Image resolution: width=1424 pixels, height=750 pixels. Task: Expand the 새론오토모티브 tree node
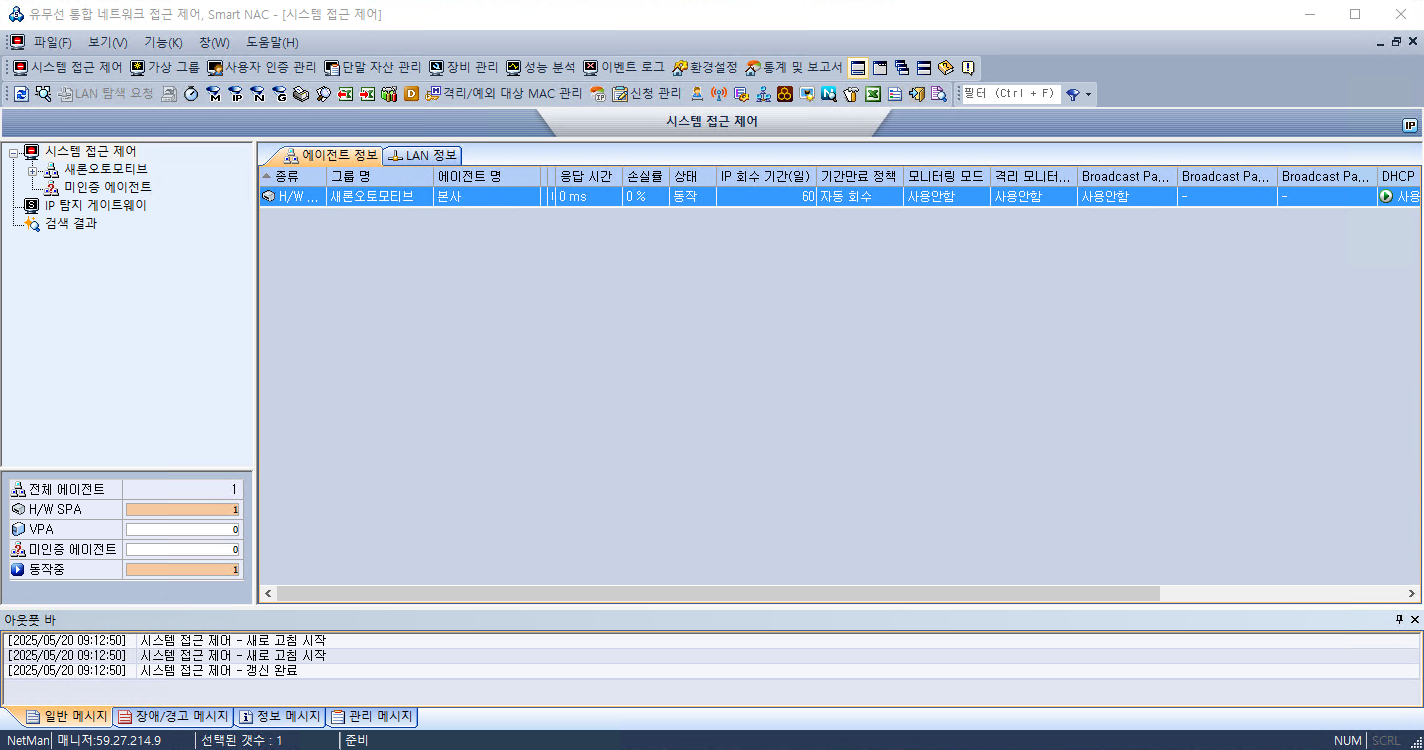tap(32, 170)
